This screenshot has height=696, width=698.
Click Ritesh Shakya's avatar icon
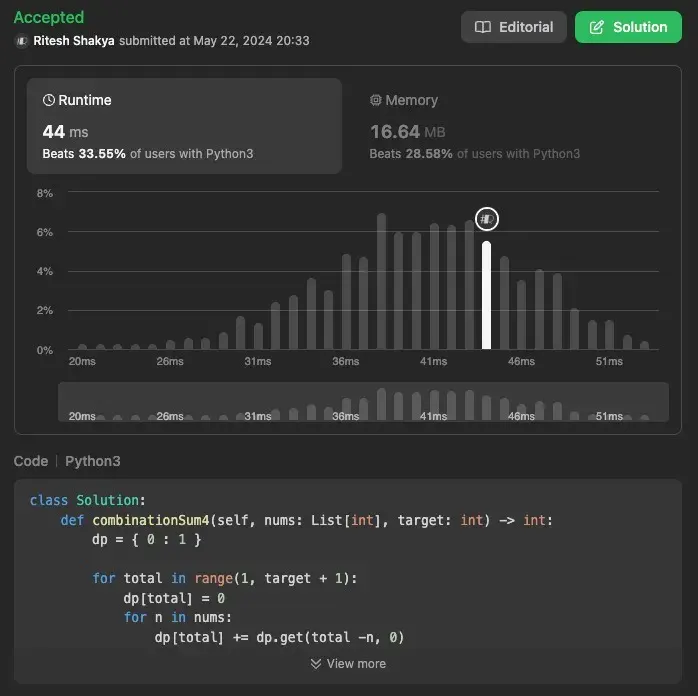coord(21,41)
